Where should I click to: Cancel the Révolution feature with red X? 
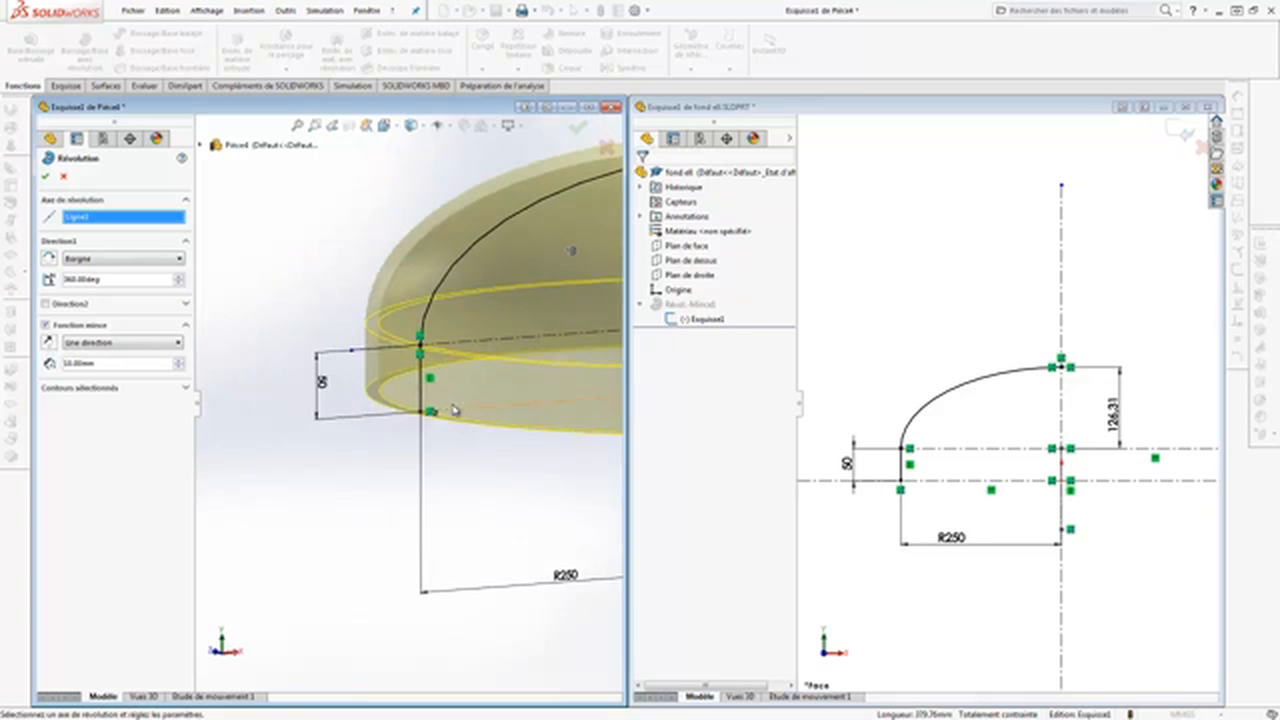tap(64, 177)
